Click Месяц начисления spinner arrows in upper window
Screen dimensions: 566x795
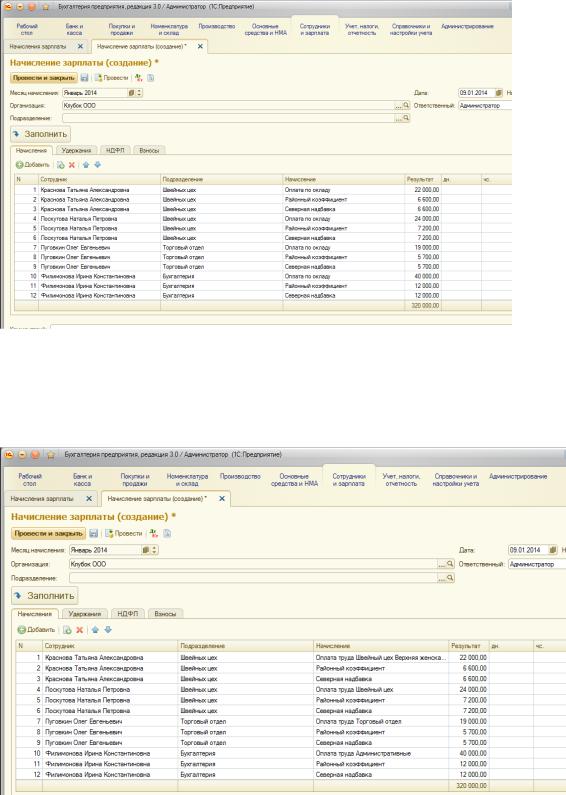pos(139,93)
